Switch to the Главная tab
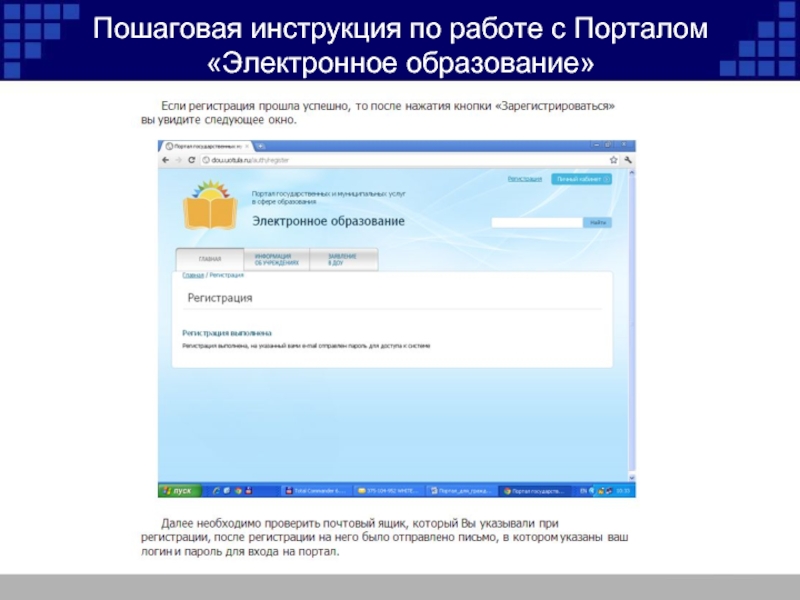This screenshot has height=600, width=800. pos(210,259)
